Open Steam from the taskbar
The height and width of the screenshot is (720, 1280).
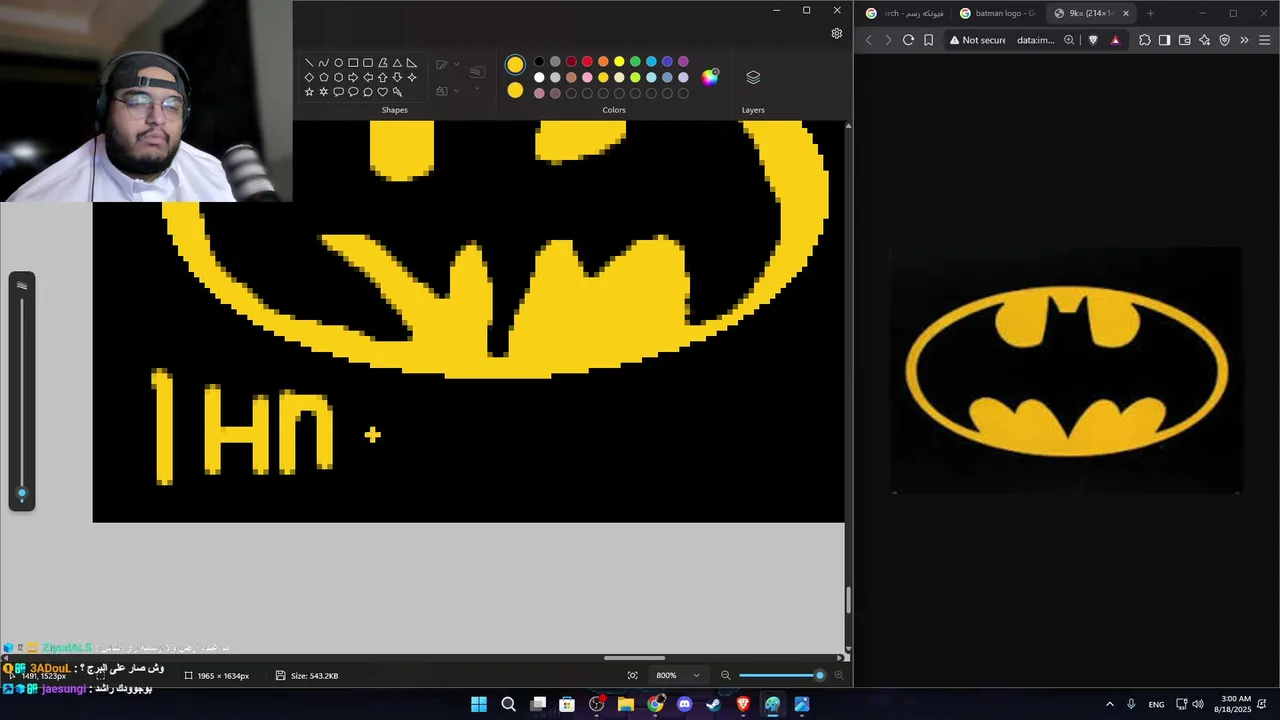coord(713,704)
